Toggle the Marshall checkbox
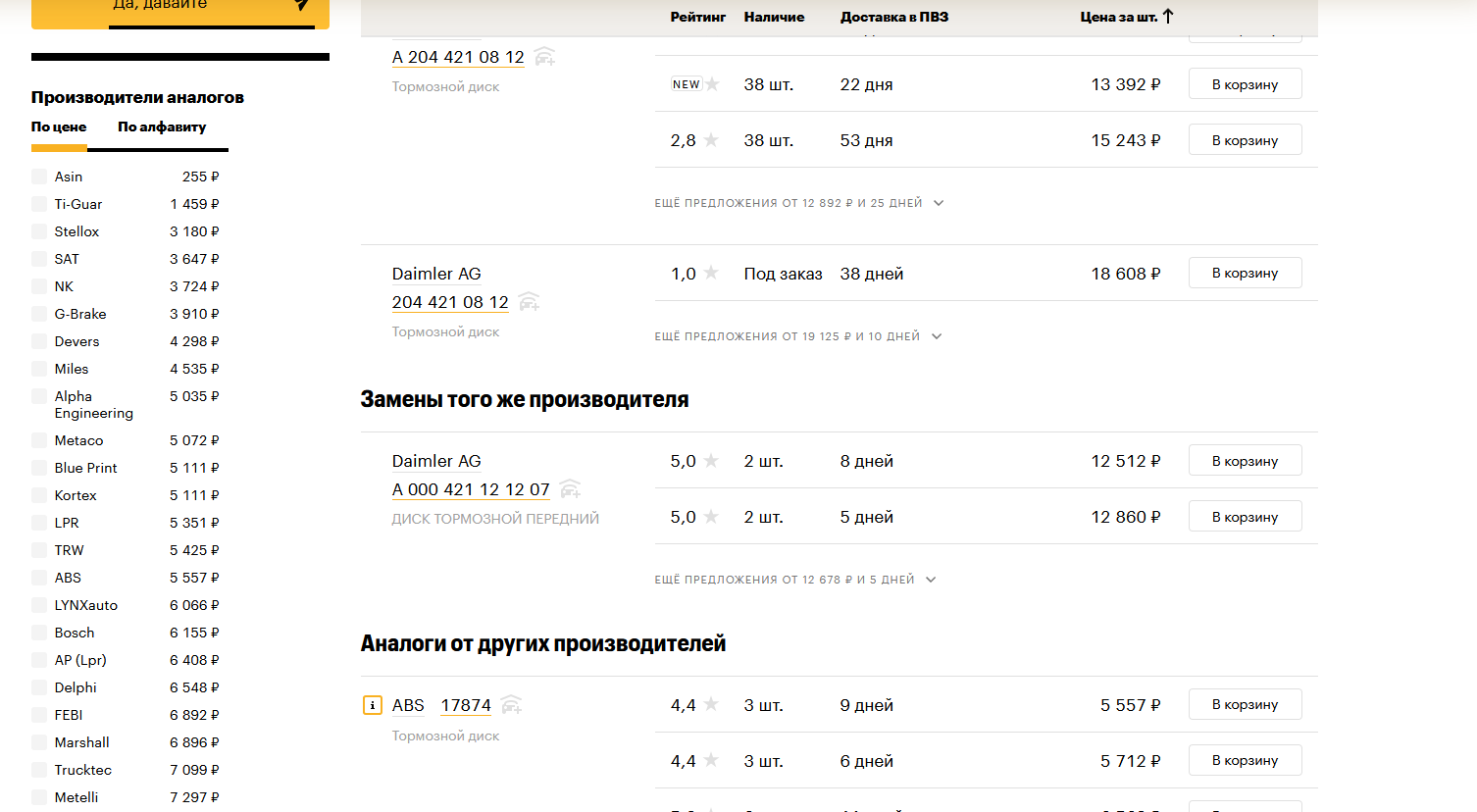The image size is (1477, 812). (39, 742)
